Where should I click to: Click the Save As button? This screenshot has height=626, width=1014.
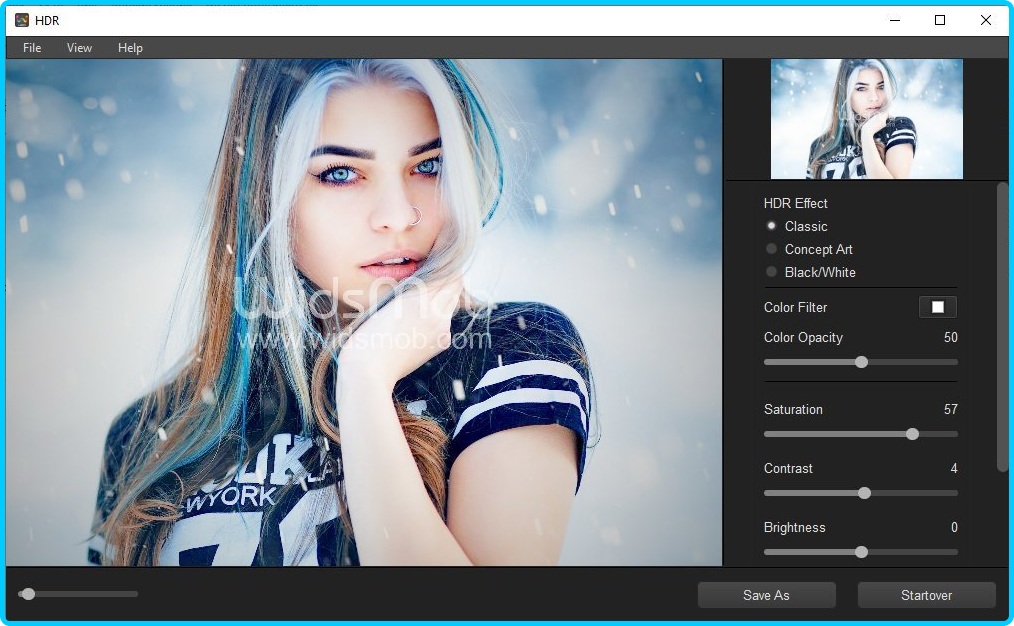[766, 595]
